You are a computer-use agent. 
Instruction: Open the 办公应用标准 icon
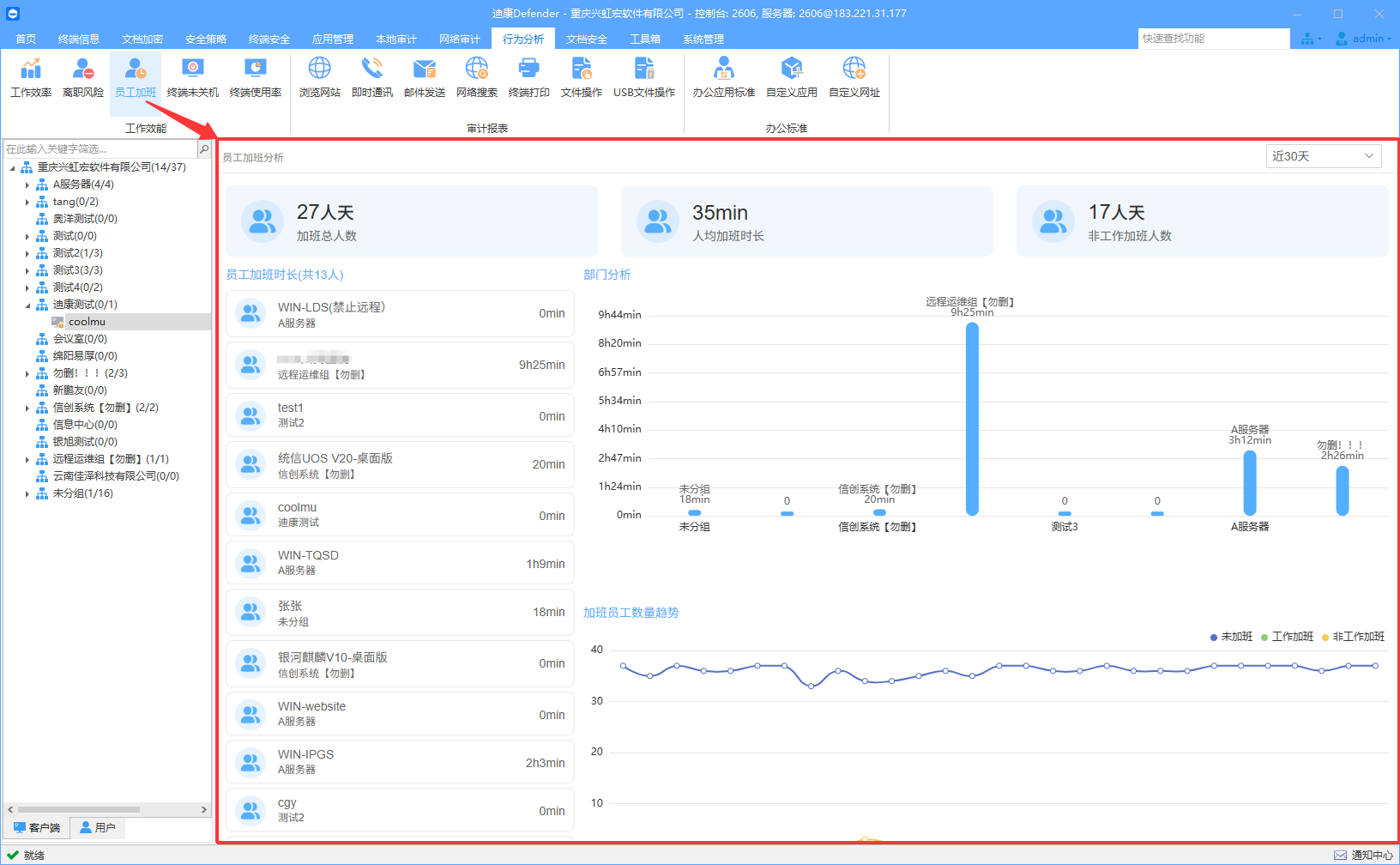(724, 77)
